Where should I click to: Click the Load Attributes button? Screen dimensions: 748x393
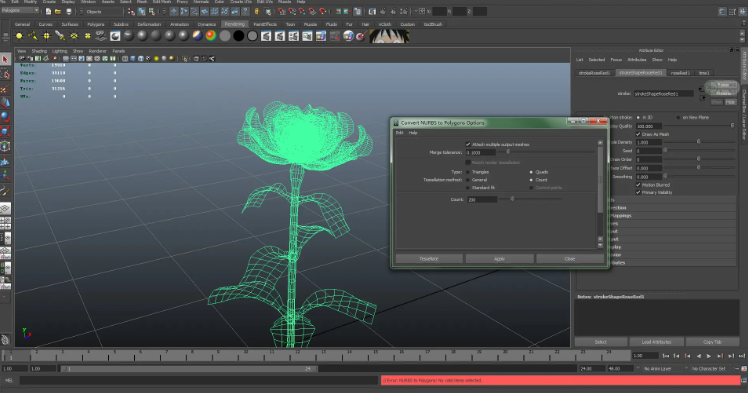(x=656, y=342)
